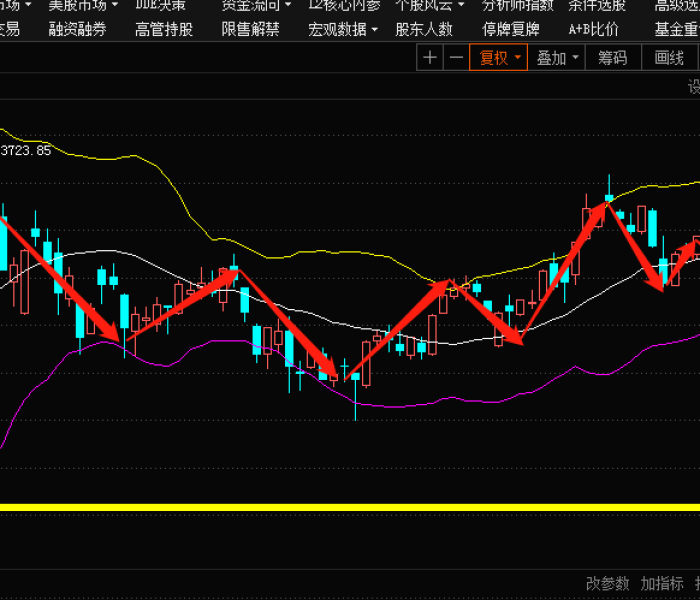
Task: Click 加指标 to add an indicator
Action: point(662,583)
